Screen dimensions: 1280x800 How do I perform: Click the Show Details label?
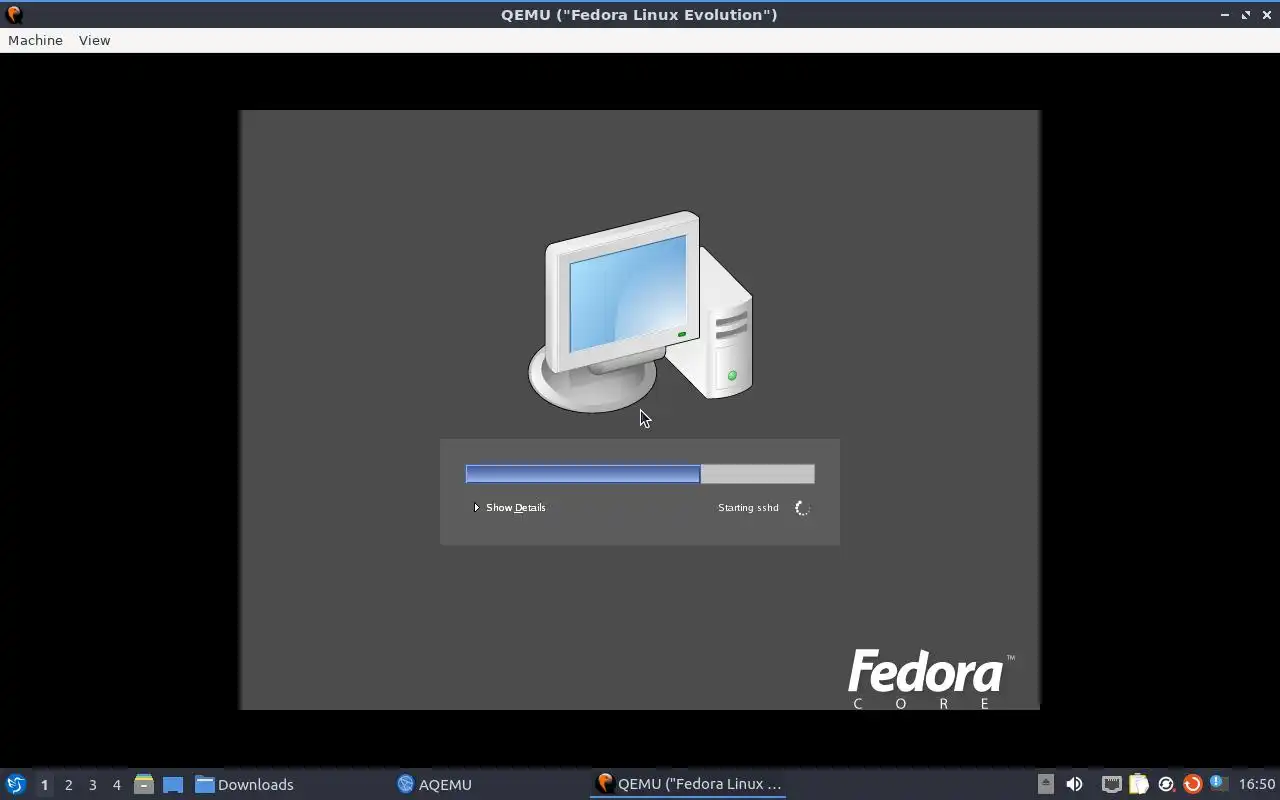(515, 508)
